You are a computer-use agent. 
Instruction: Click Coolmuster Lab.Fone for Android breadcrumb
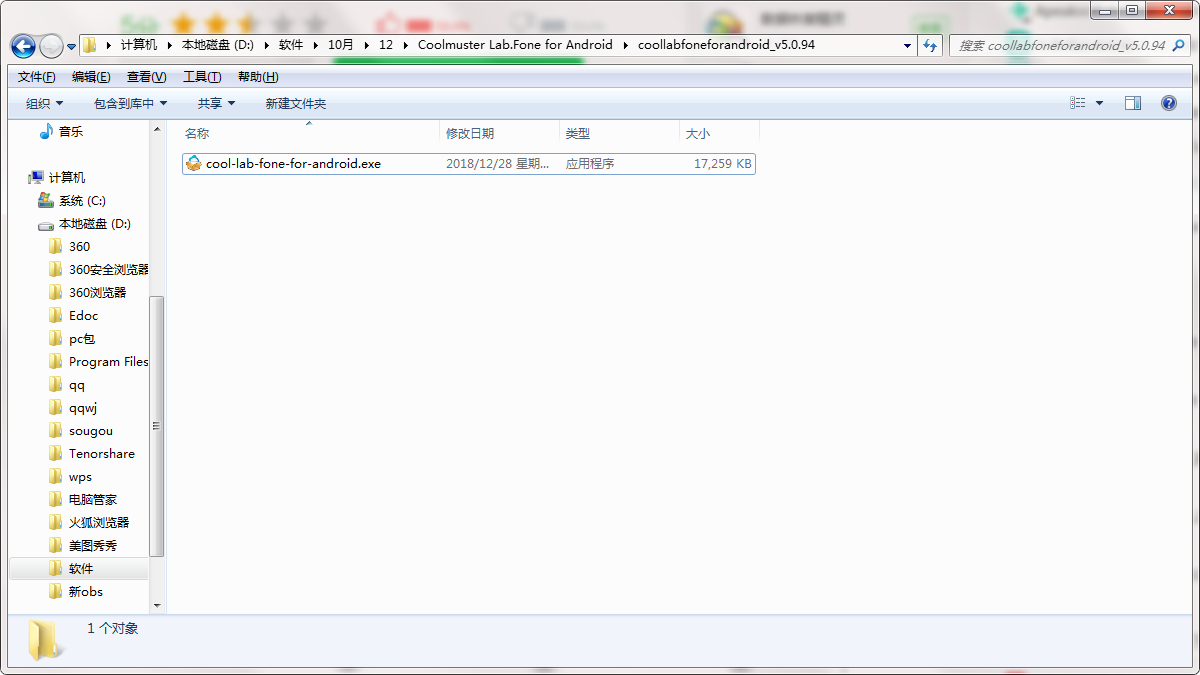click(x=515, y=45)
